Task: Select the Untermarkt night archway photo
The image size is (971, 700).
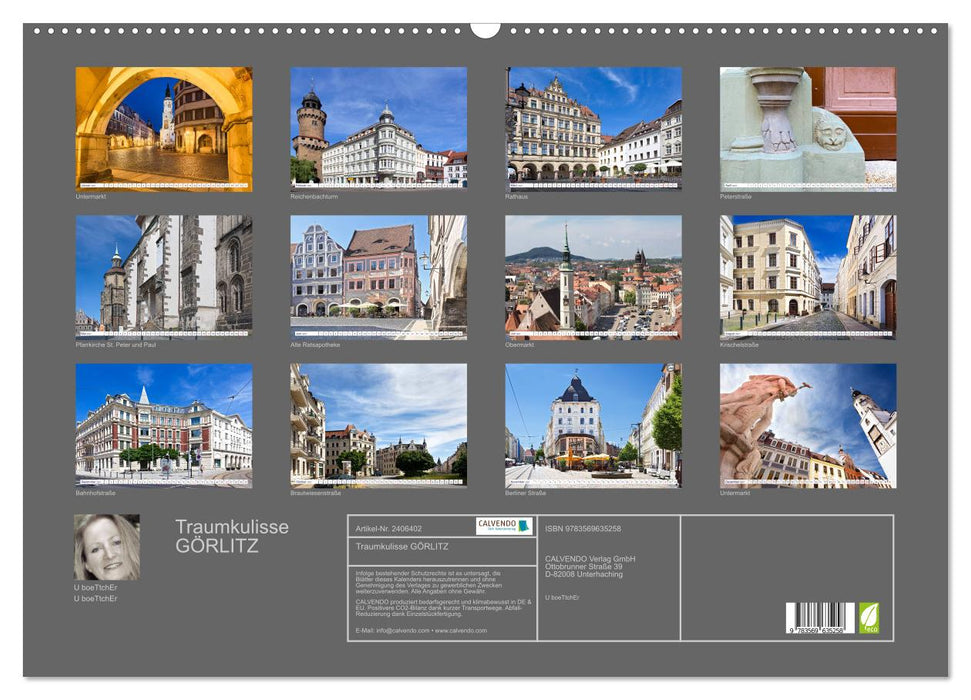Action: click(163, 129)
